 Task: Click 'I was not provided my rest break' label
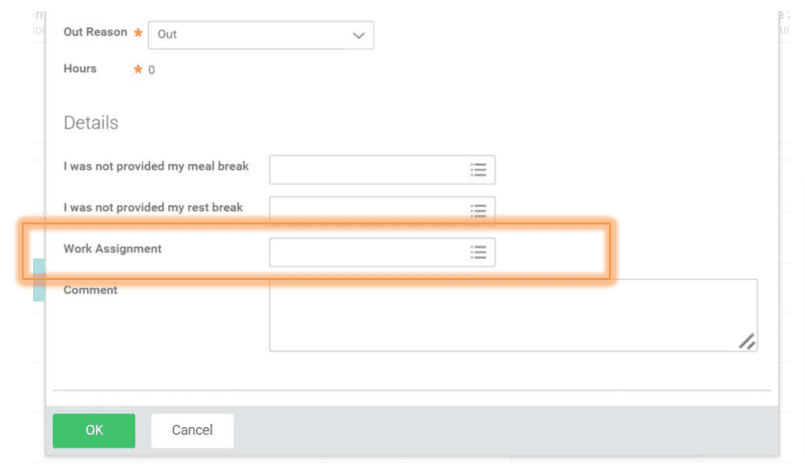153,207
